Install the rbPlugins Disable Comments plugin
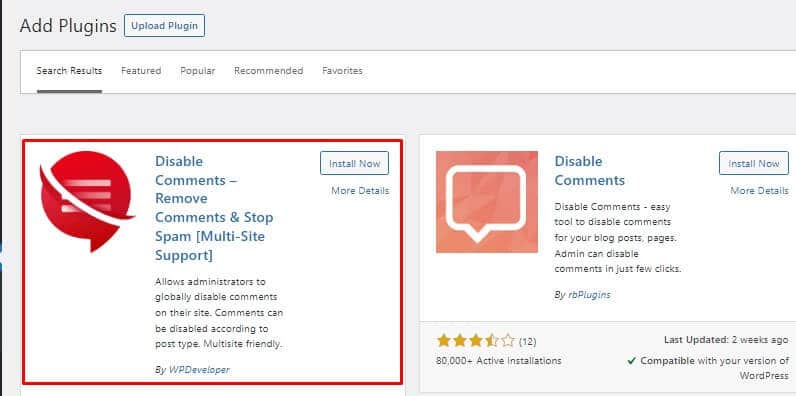The image size is (796, 396). [754, 163]
